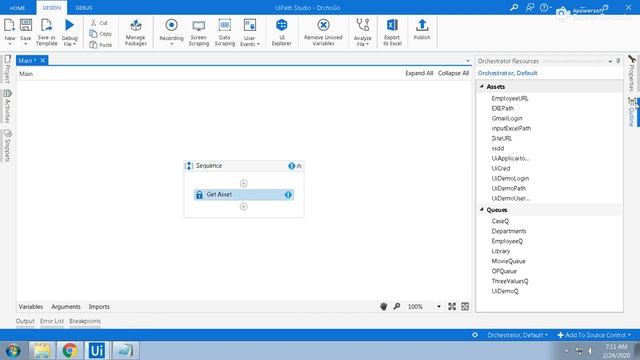Open Chrome from taskbar
This screenshot has height=360, width=640.
[x=70, y=351]
